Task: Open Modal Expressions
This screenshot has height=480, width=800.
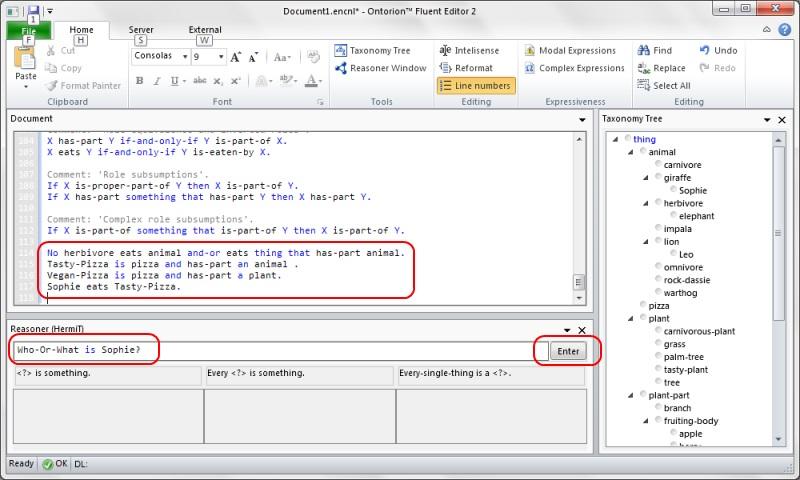Action: [570, 50]
